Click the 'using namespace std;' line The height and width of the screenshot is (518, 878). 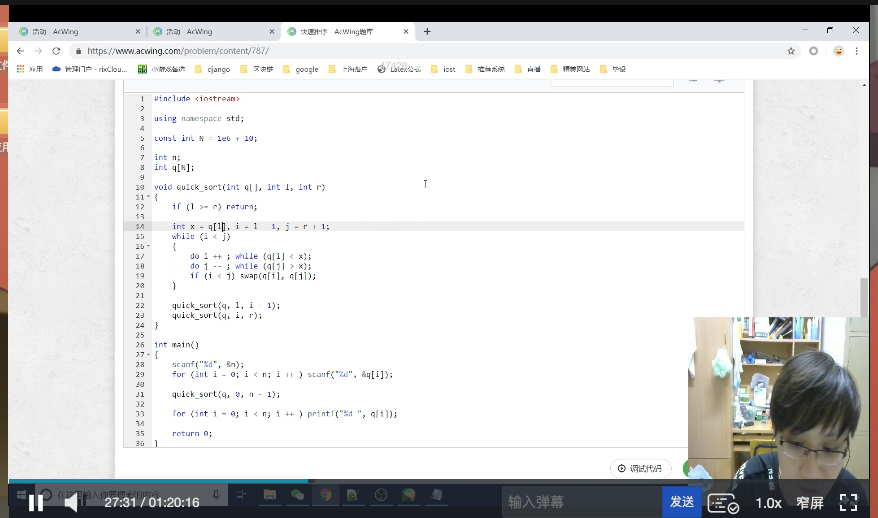click(199, 118)
